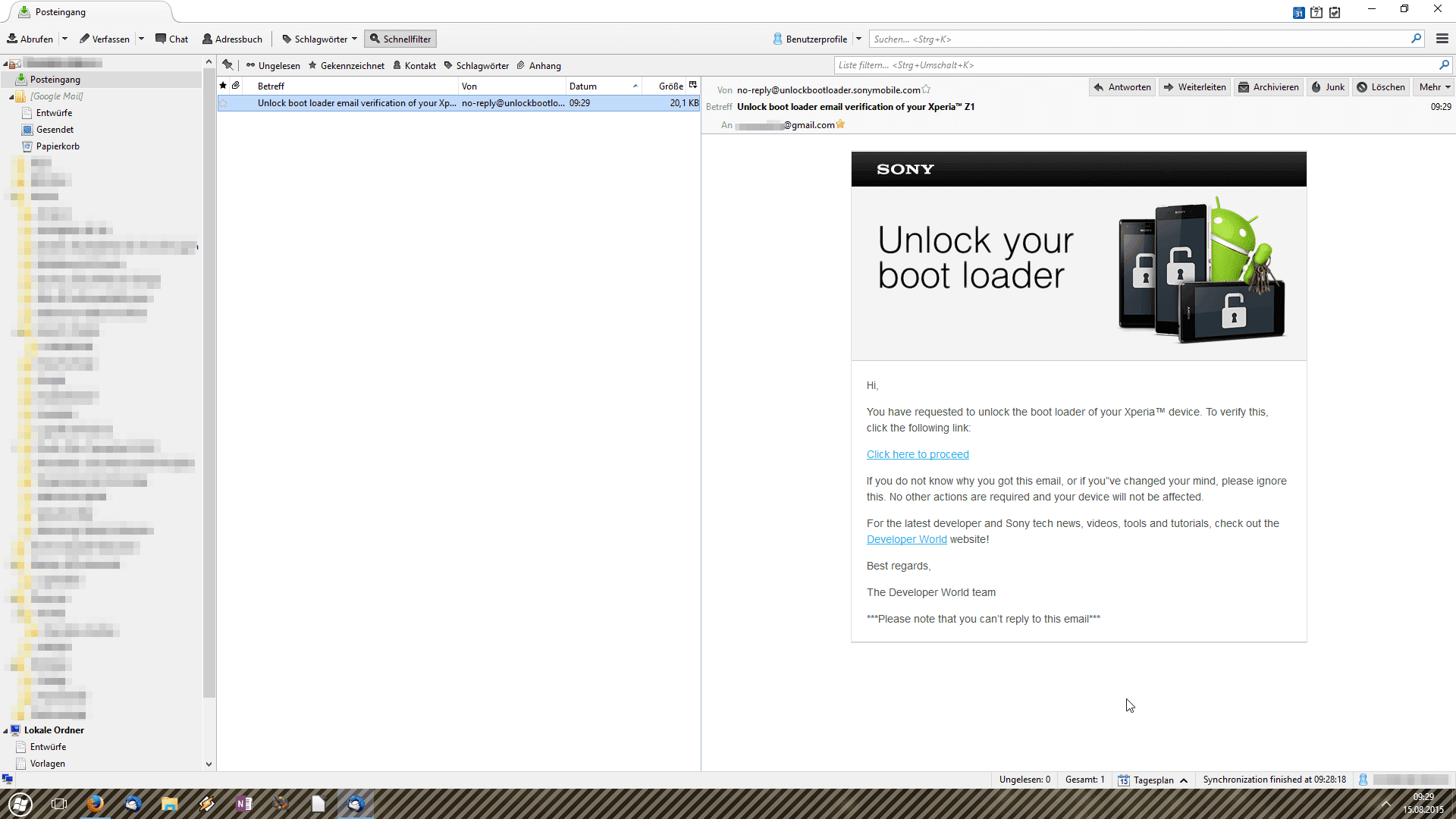Click the star next to the gmail.com recipient
Image resolution: width=1456 pixels, height=819 pixels.
(840, 124)
